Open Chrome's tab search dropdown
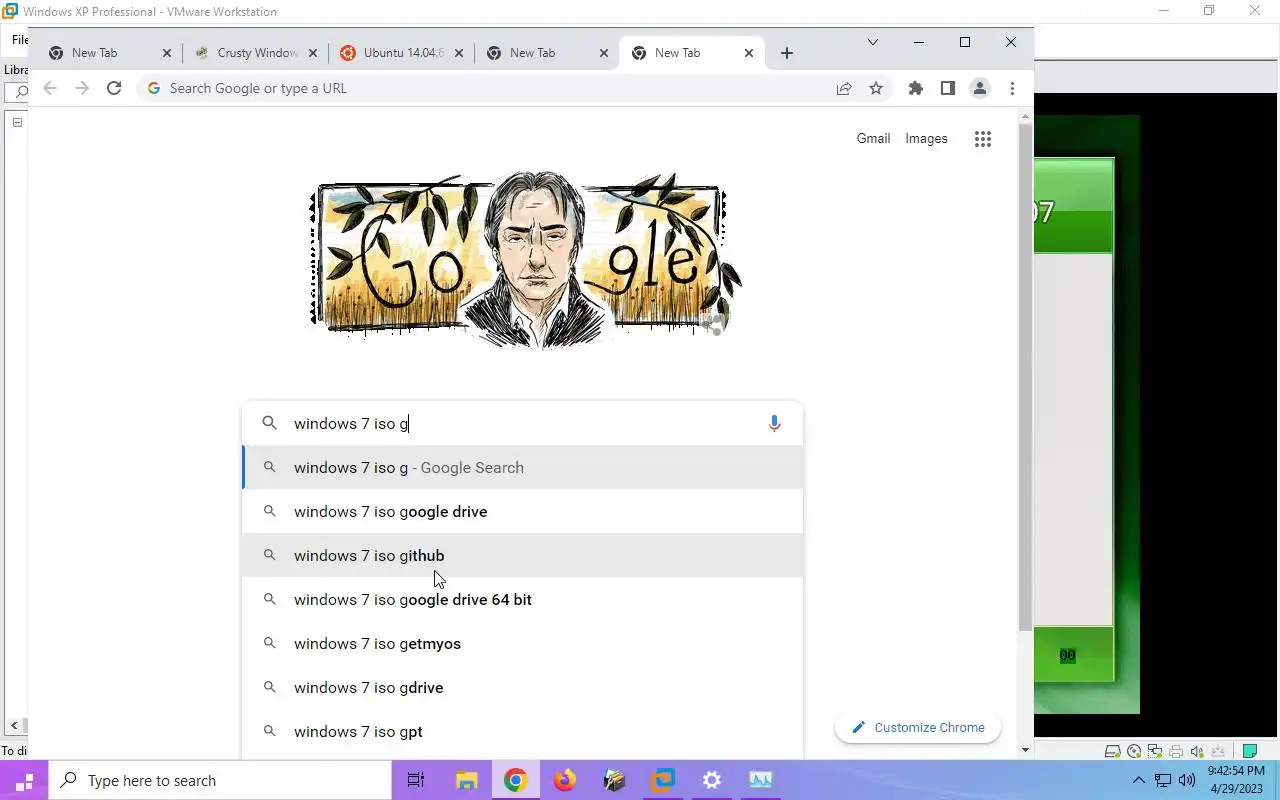The image size is (1280, 800). coord(872,42)
